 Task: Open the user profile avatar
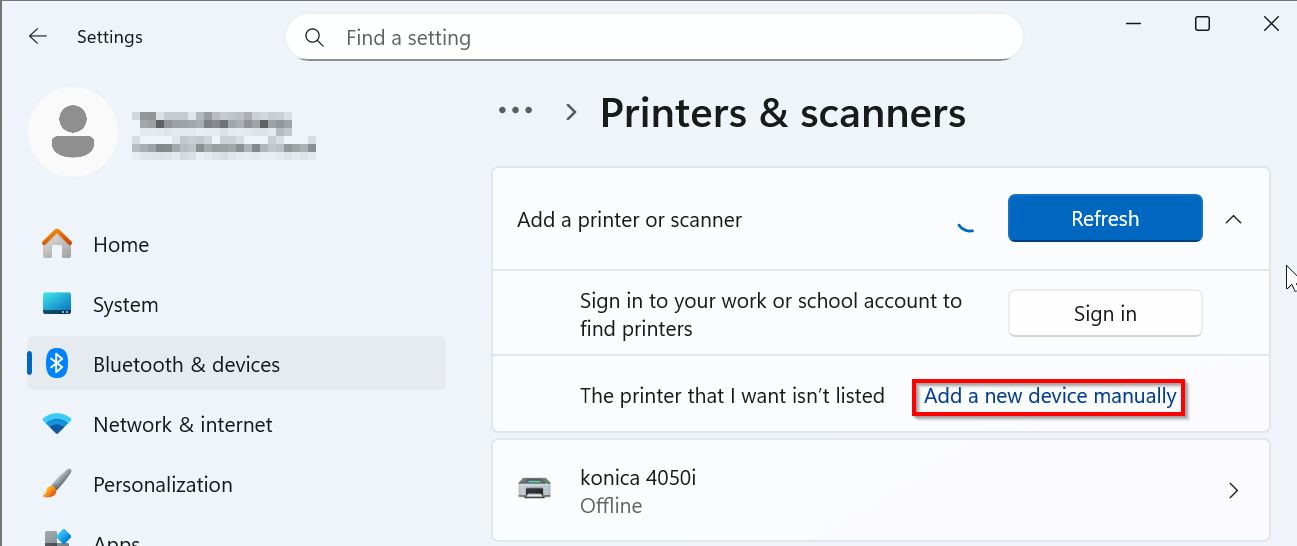click(x=73, y=132)
